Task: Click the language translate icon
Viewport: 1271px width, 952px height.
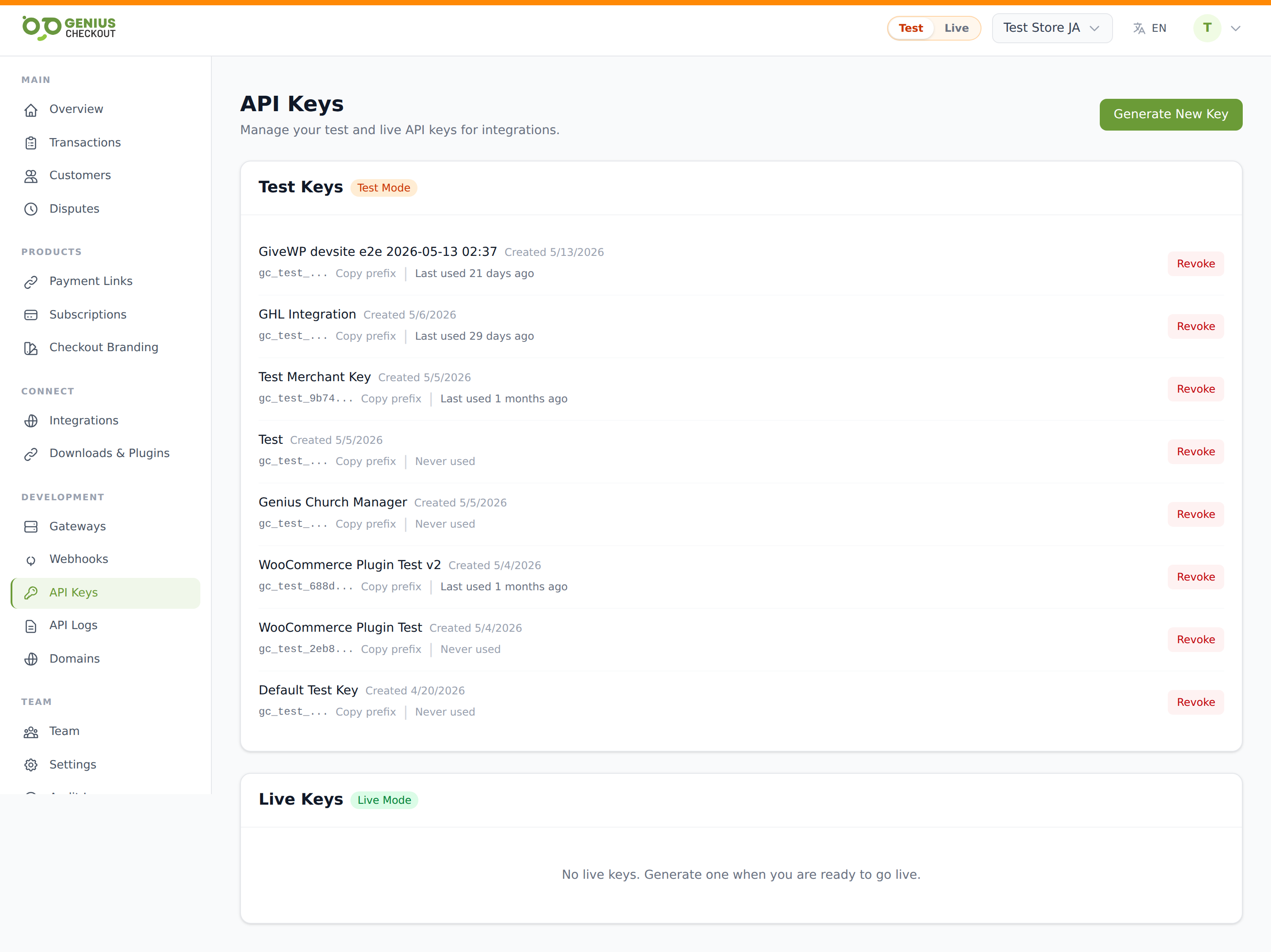Action: (x=1139, y=28)
